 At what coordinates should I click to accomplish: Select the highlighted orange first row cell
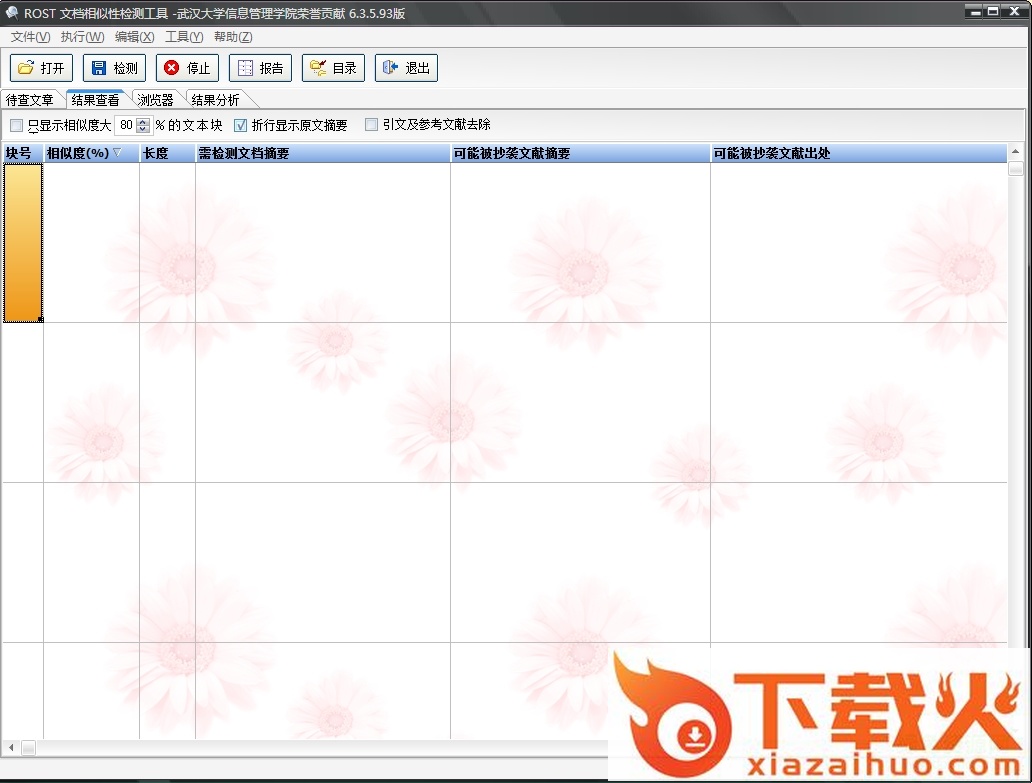pyautogui.click(x=23, y=242)
